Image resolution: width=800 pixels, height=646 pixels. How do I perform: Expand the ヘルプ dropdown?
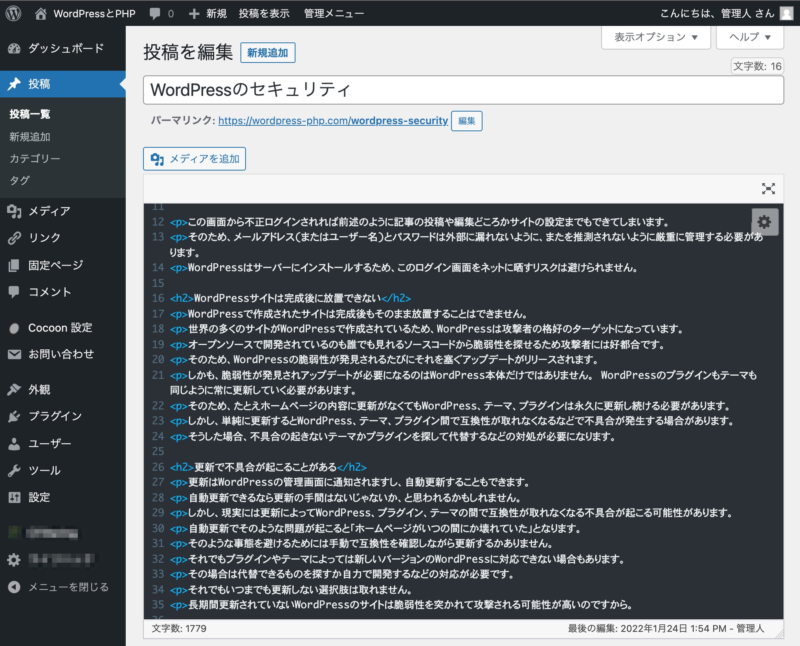(x=749, y=37)
